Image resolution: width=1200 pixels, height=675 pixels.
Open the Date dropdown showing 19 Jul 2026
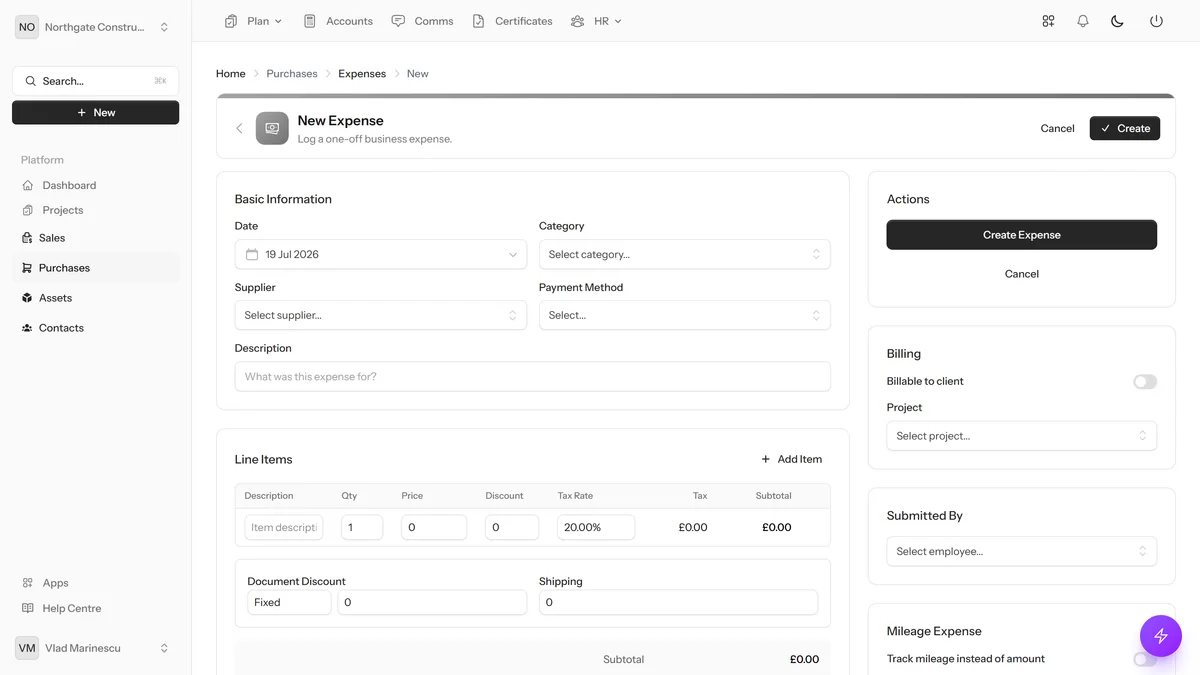[x=381, y=254]
